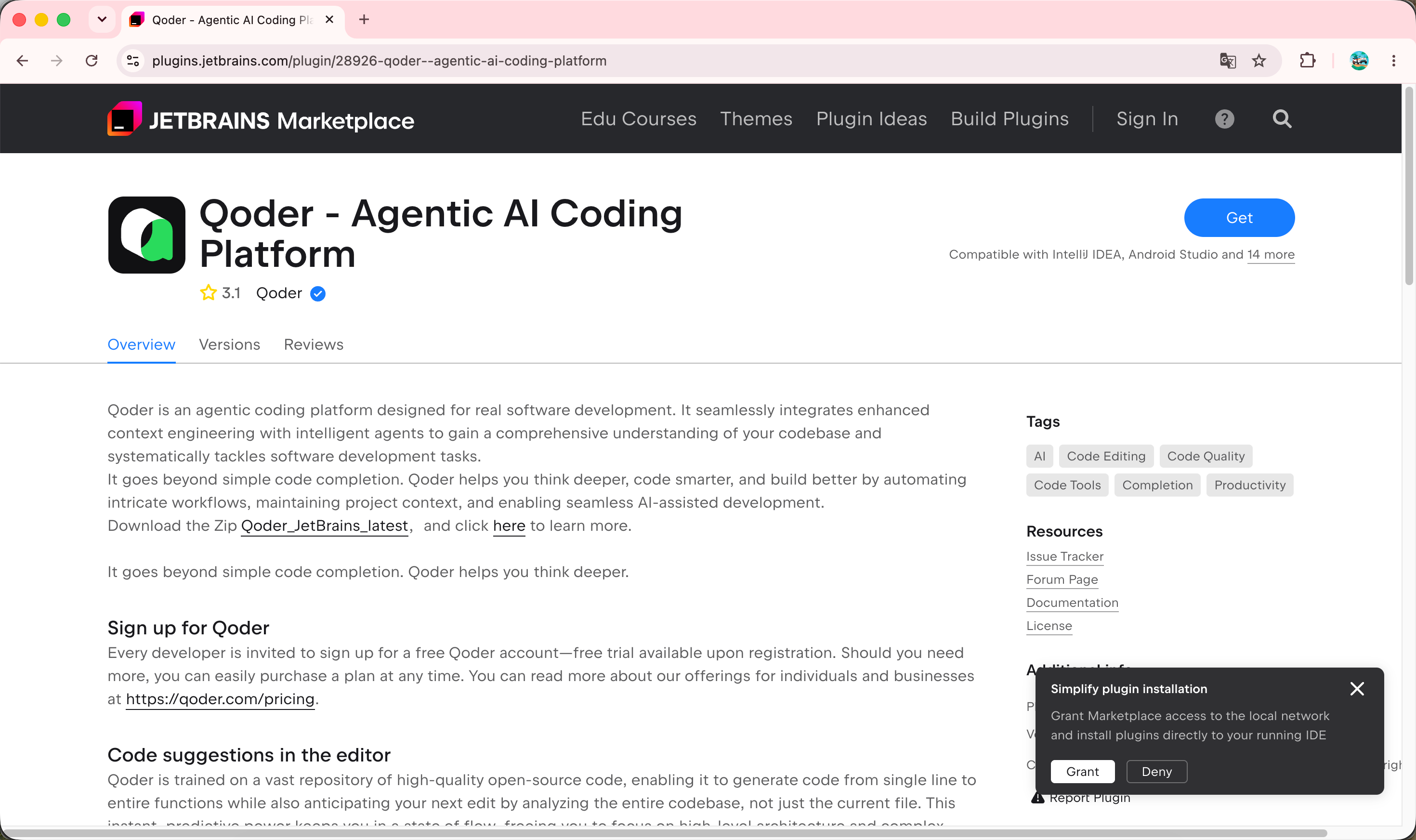
Task: Close the Qoder browser tab
Action: [x=329, y=20]
